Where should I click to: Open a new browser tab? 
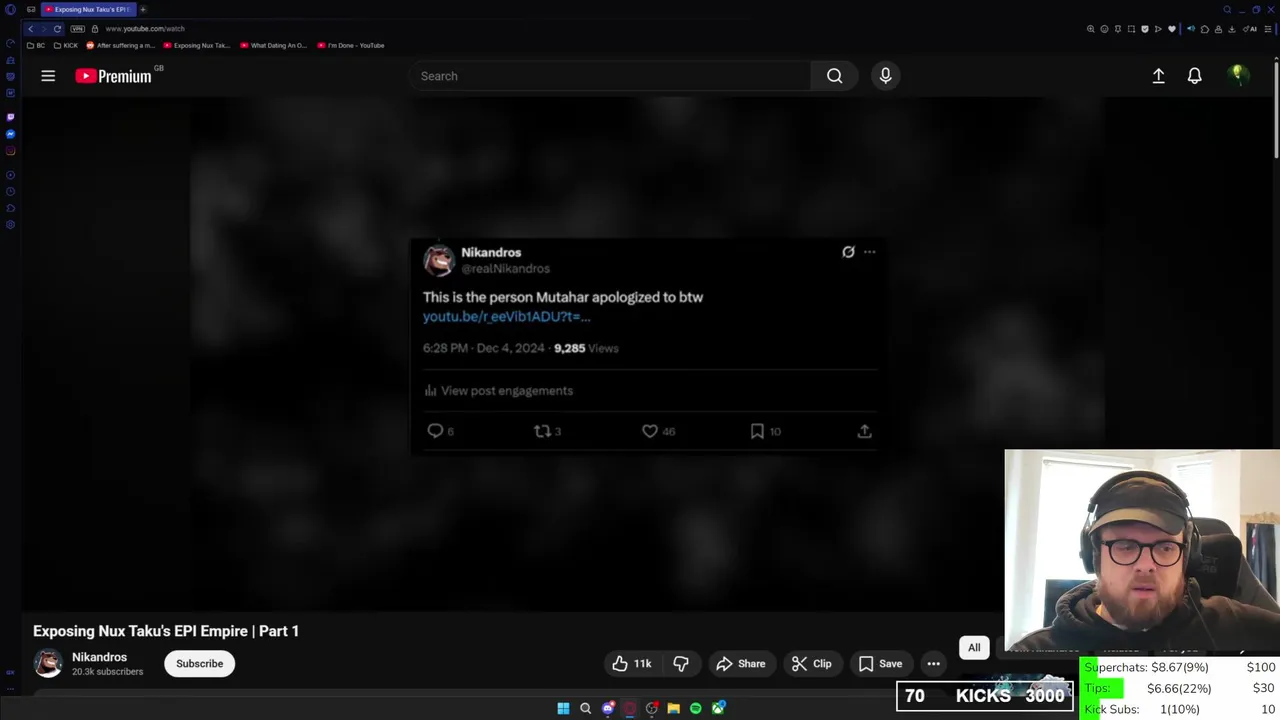pos(143,9)
